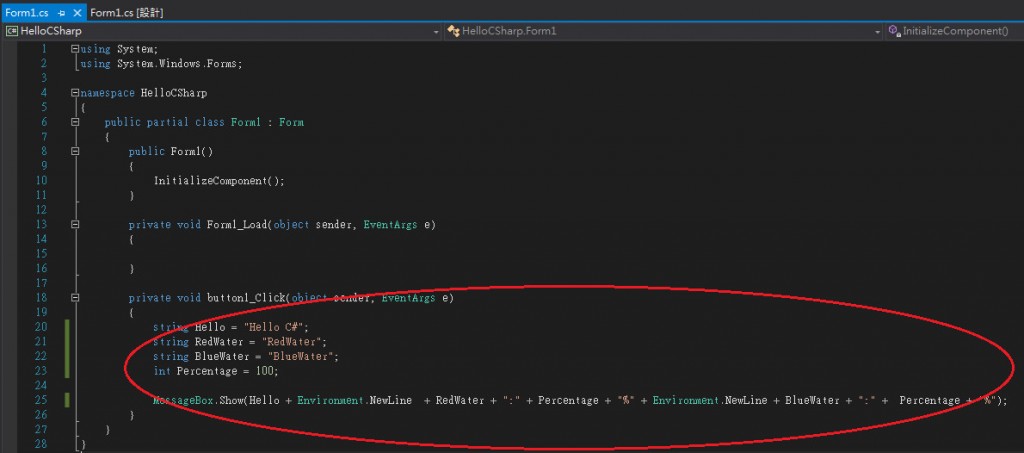Click the 'Form' base class name on line 6
The height and width of the screenshot is (453, 1024).
[291, 122]
